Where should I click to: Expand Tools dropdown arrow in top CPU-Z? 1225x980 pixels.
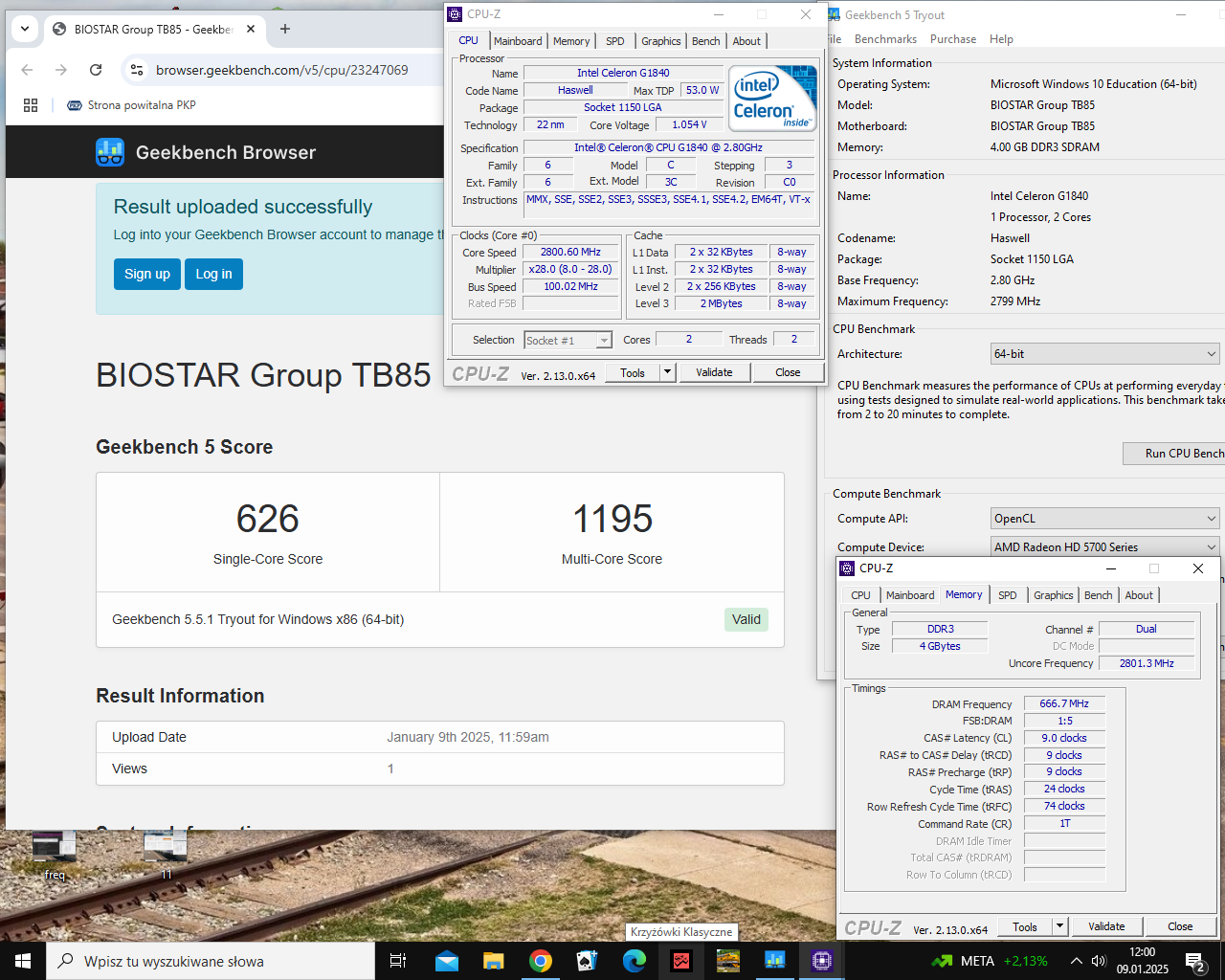668,372
